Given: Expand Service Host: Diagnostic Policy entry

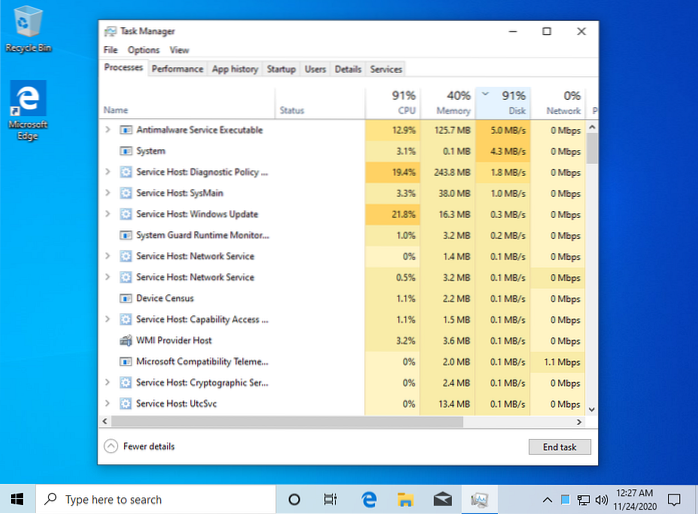Looking at the screenshot, I should [108, 172].
